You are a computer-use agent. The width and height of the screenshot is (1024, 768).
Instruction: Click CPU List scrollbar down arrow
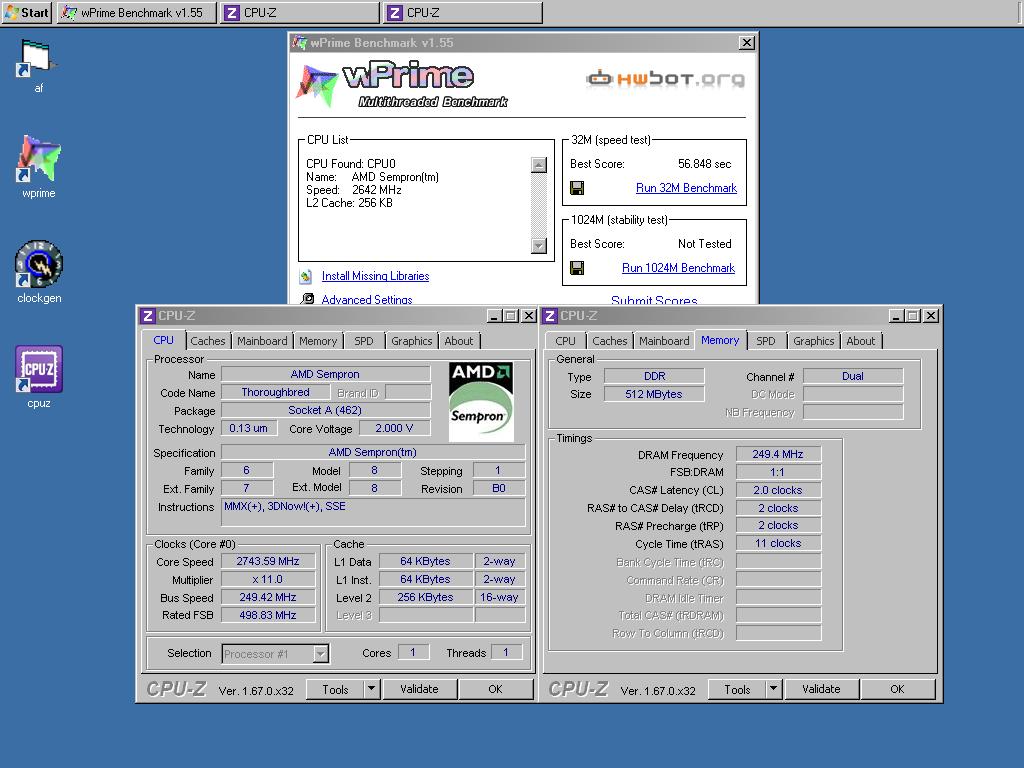click(539, 246)
